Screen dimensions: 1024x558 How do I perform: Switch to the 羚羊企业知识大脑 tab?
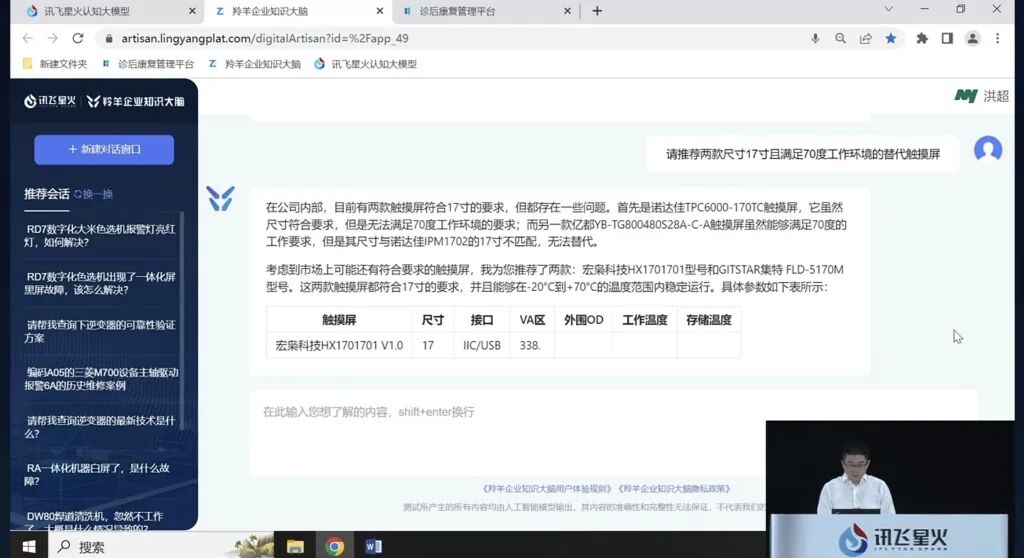click(x=298, y=11)
